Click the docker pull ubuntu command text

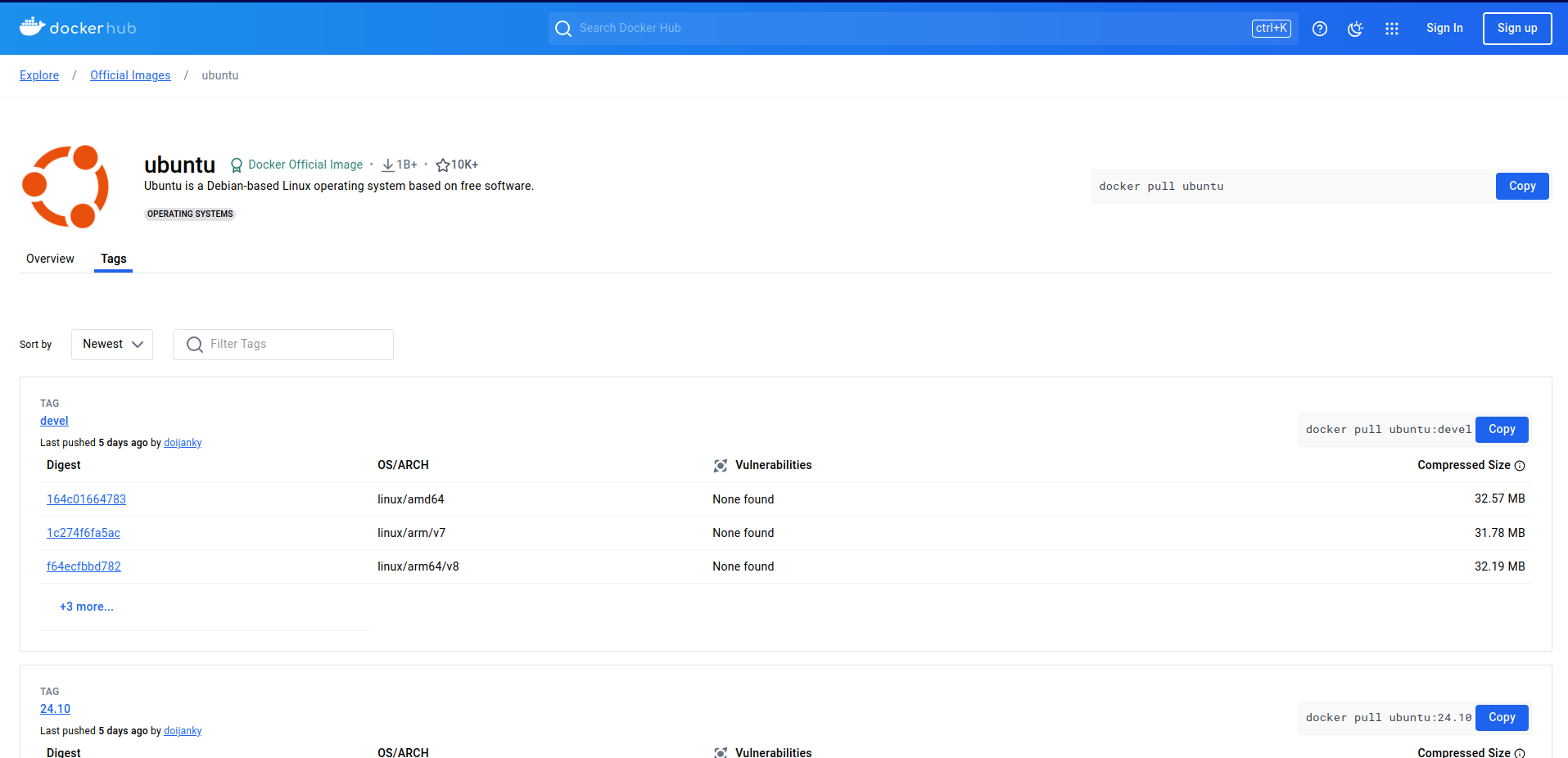click(1161, 187)
